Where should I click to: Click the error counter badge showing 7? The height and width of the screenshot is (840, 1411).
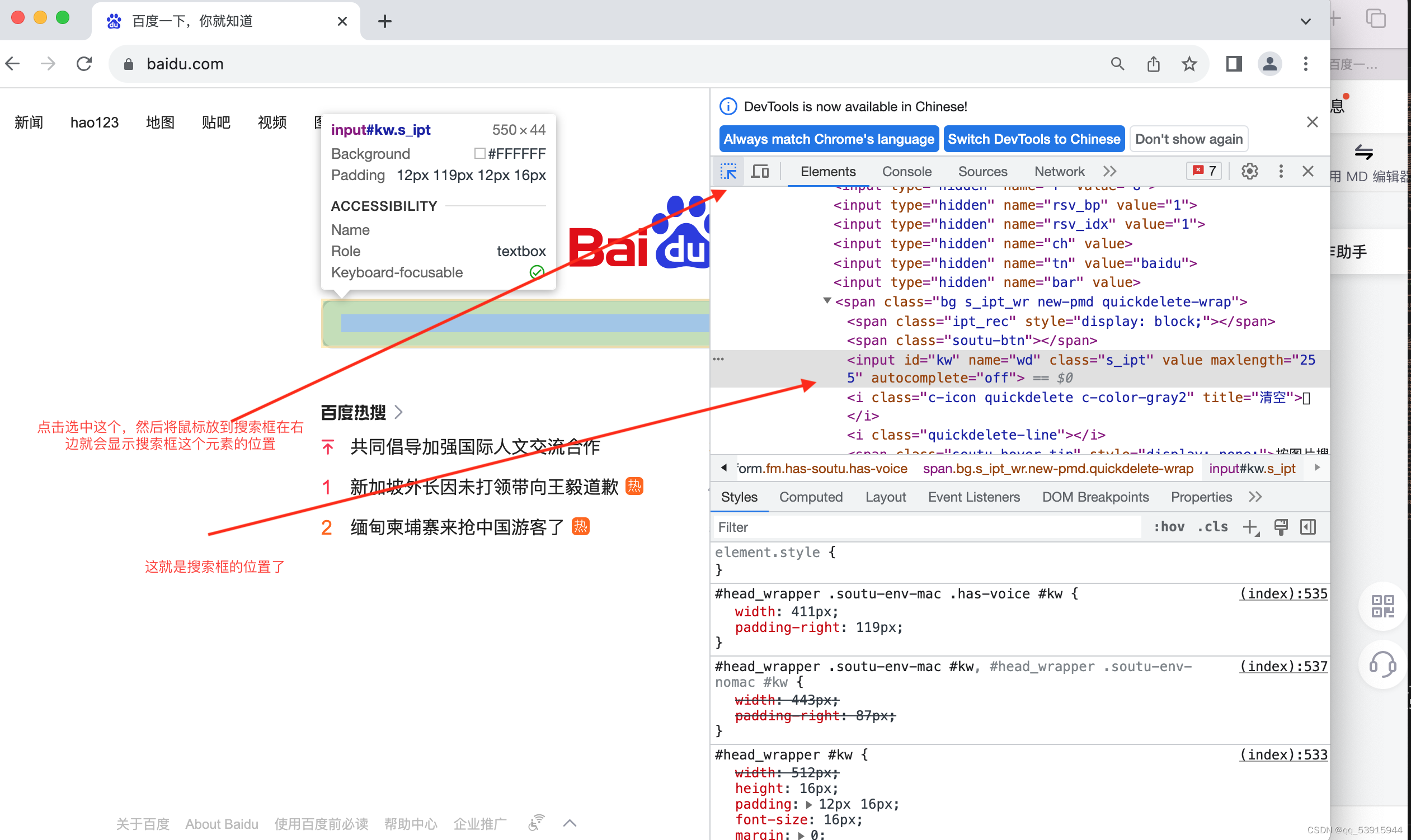tap(1203, 171)
